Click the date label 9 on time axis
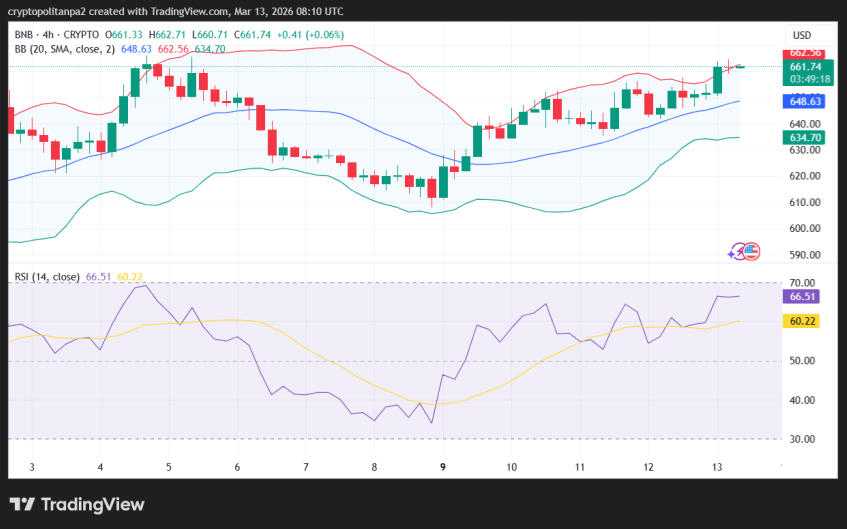The image size is (847, 529). [x=442, y=467]
